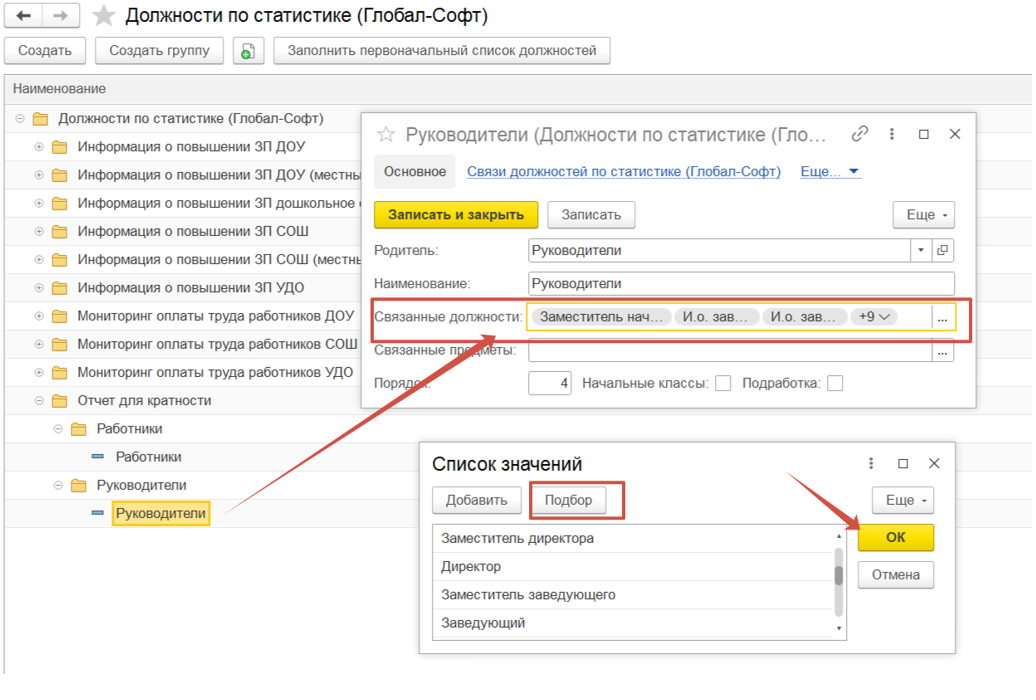This screenshot has width=1036, height=700.
Task: Click the forward navigation arrow
Action: 60,16
